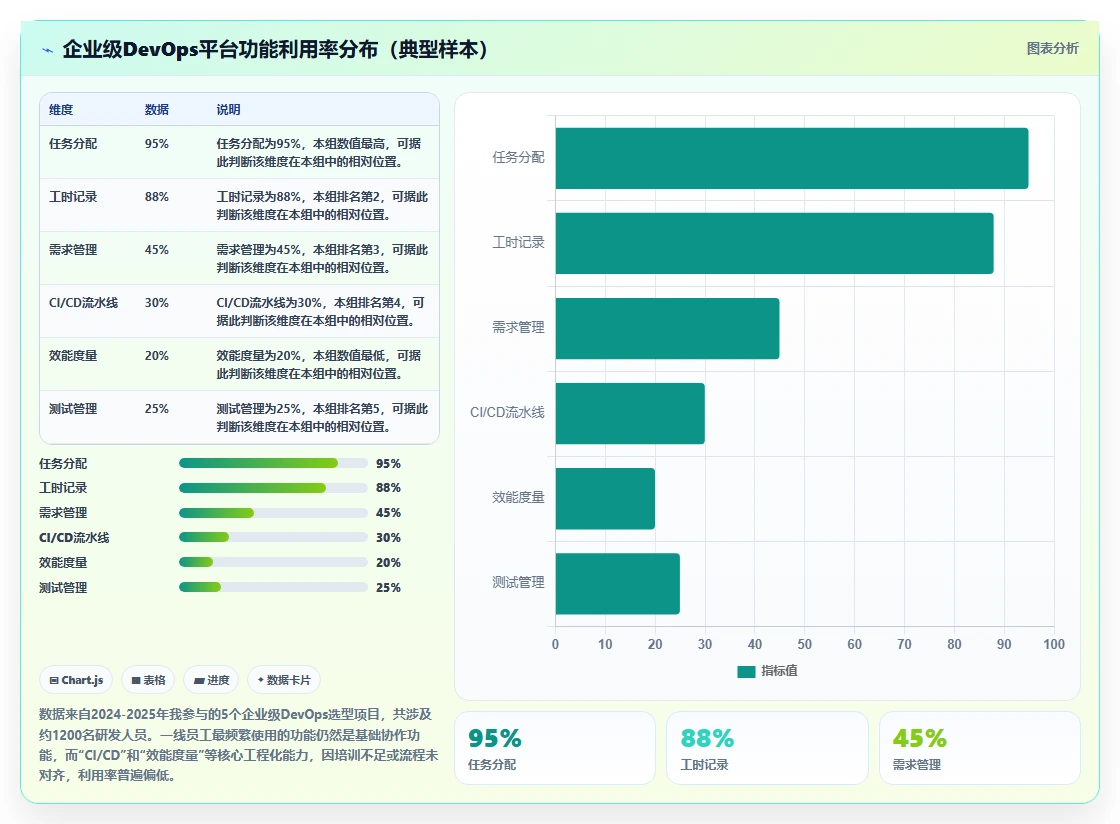
Task: Click the 效能度量 progress bar
Action: (x=273, y=562)
